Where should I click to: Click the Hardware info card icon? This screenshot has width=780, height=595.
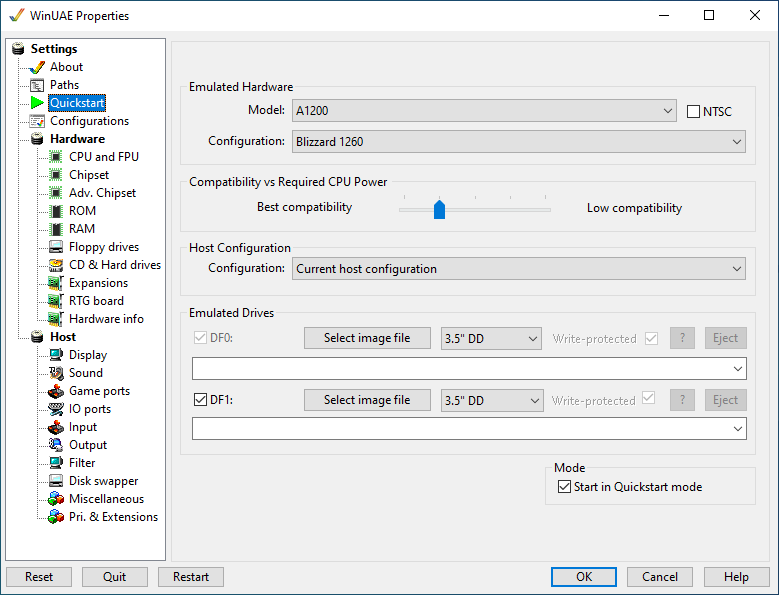pos(56,319)
